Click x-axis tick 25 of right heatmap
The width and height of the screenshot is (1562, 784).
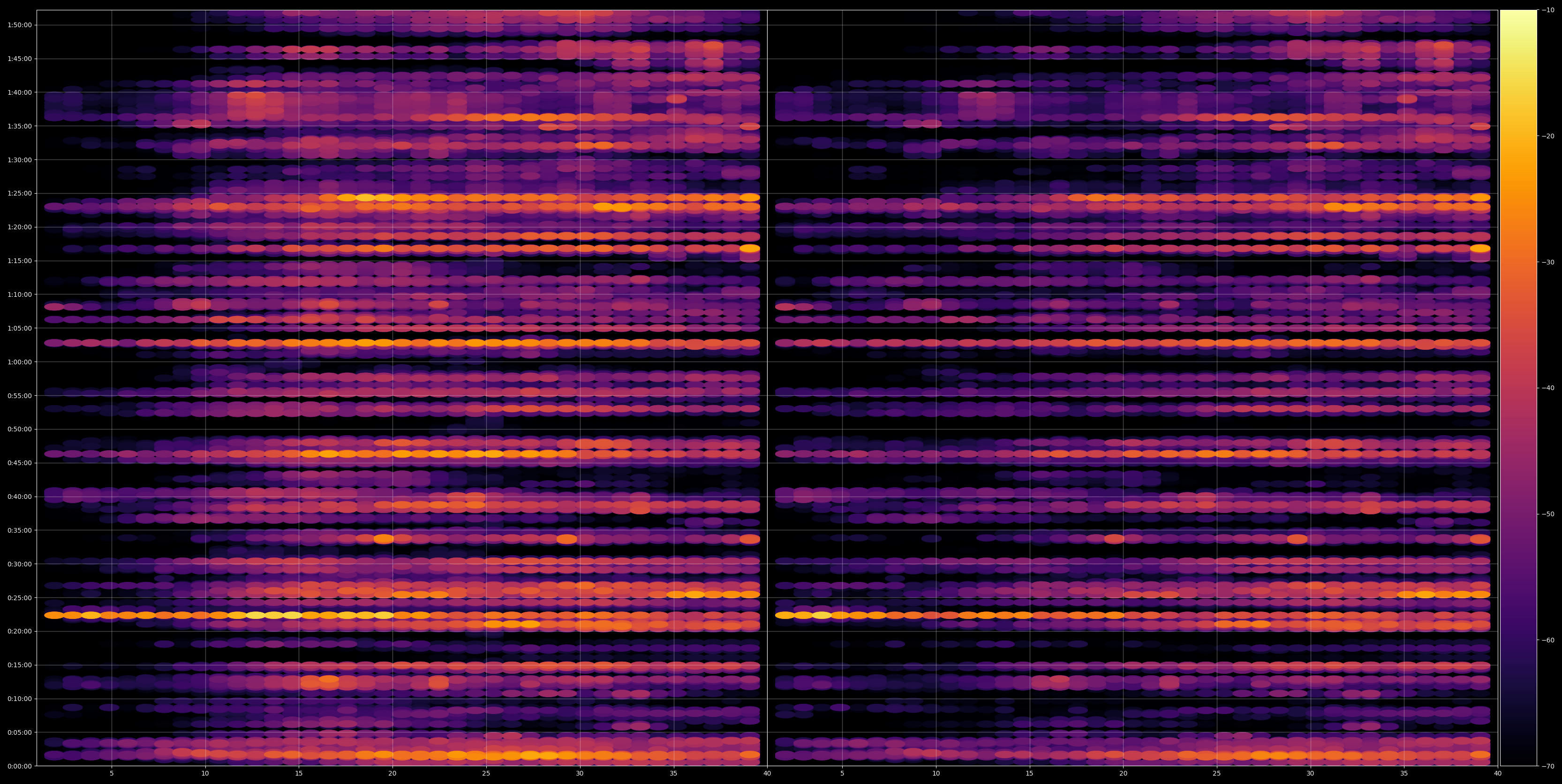point(1217,774)
